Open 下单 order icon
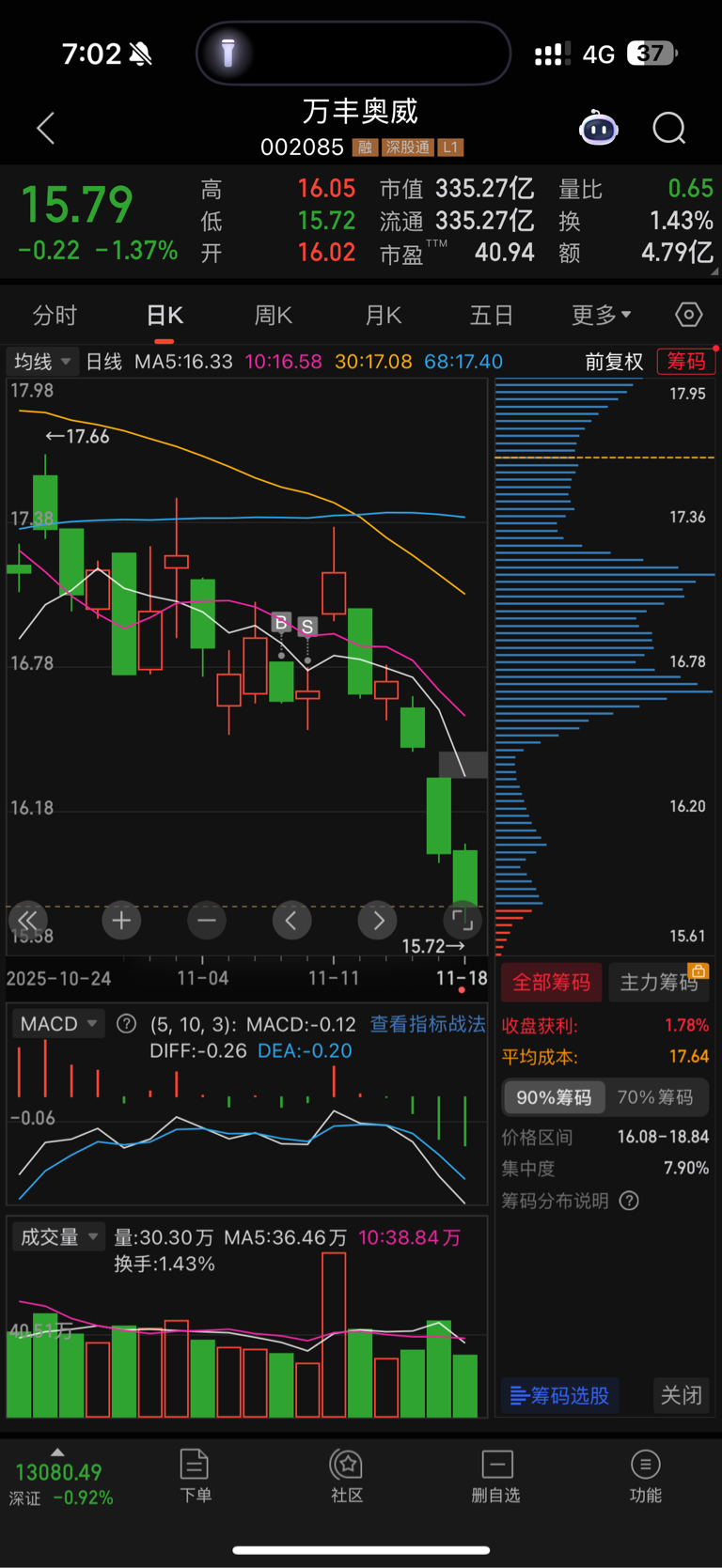 (195, 1476)
